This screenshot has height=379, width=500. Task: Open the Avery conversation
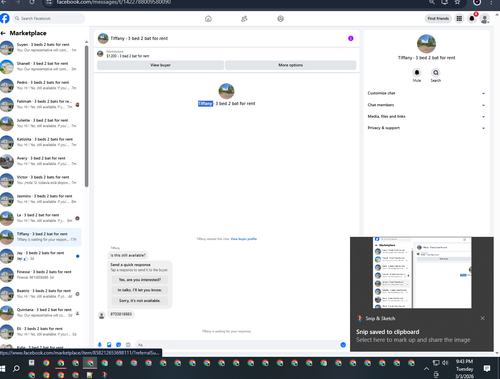point(41,161)
